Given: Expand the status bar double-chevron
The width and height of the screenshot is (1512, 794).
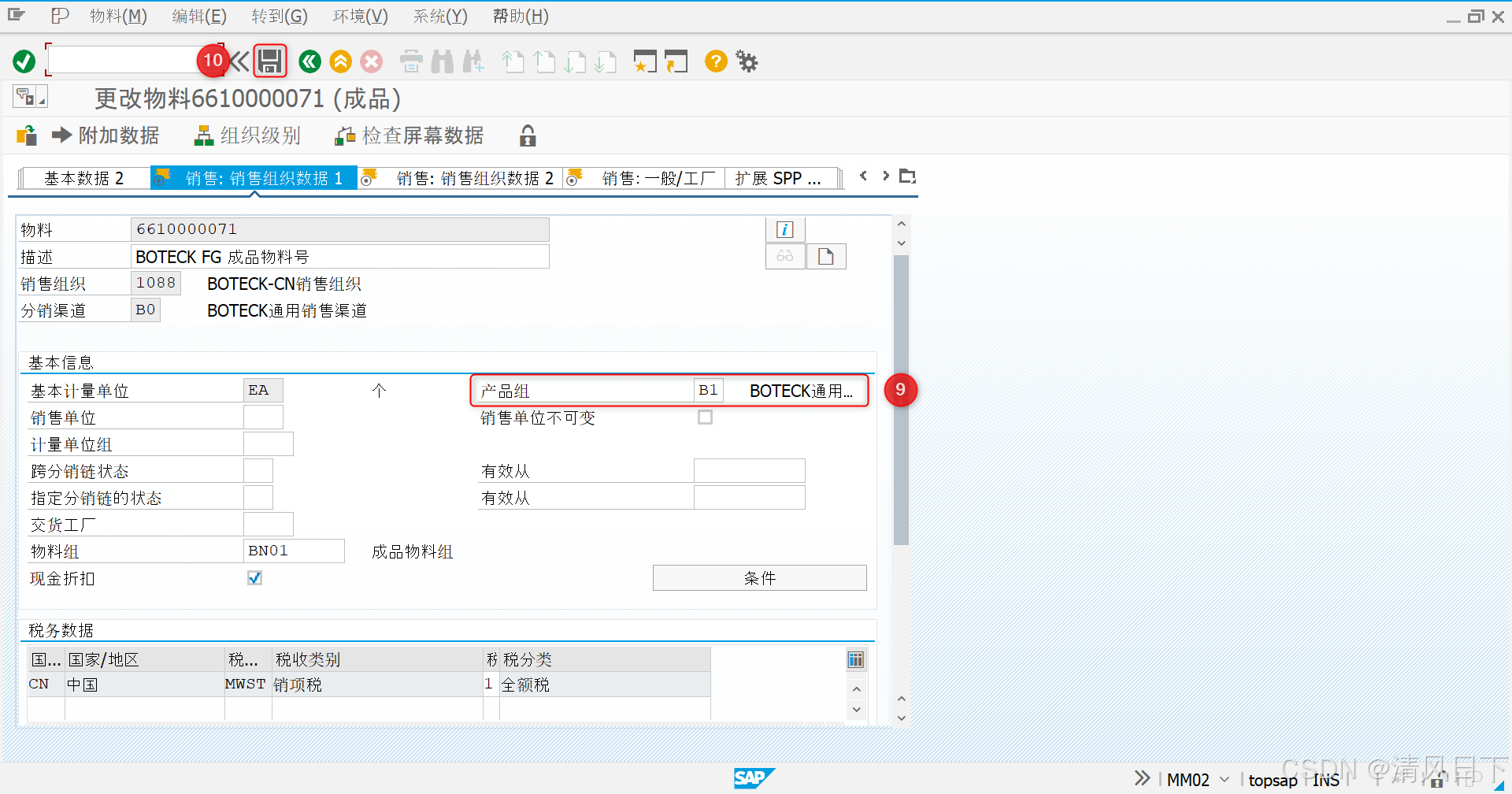Looking at the screenshot, I should point(1142,779).
